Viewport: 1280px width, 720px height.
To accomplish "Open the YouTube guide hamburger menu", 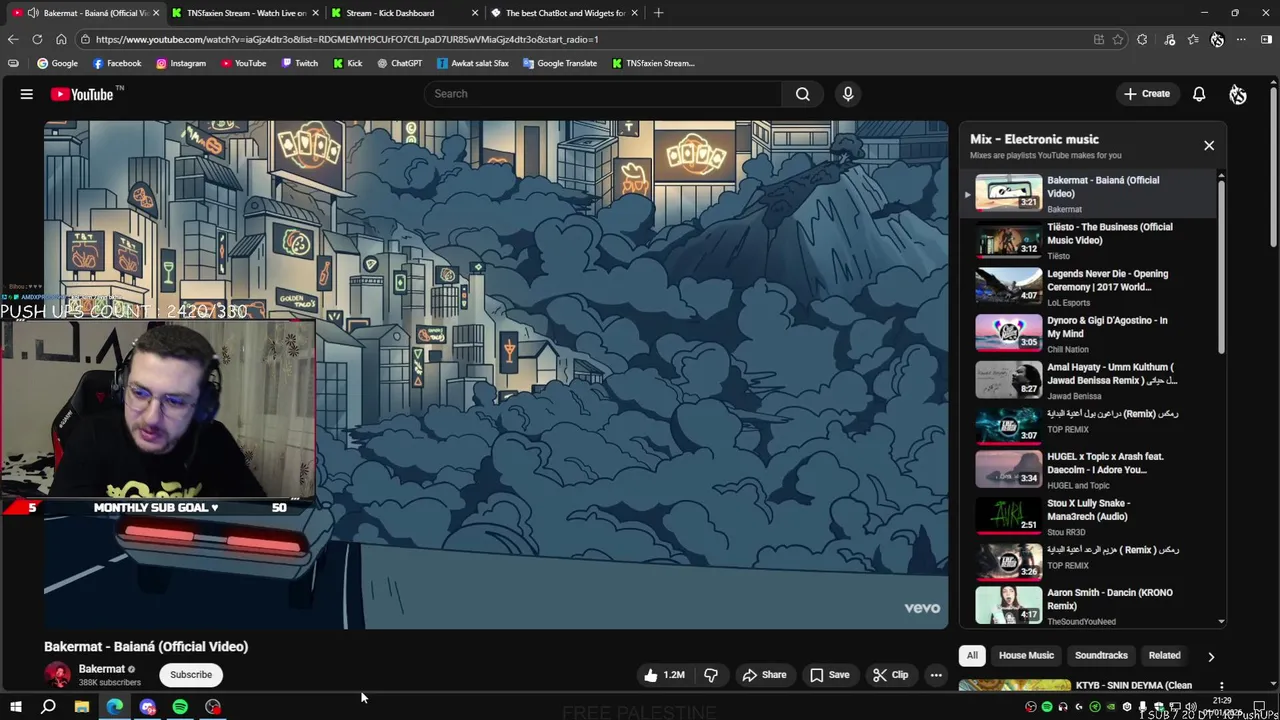I will (x=27, y=94).
